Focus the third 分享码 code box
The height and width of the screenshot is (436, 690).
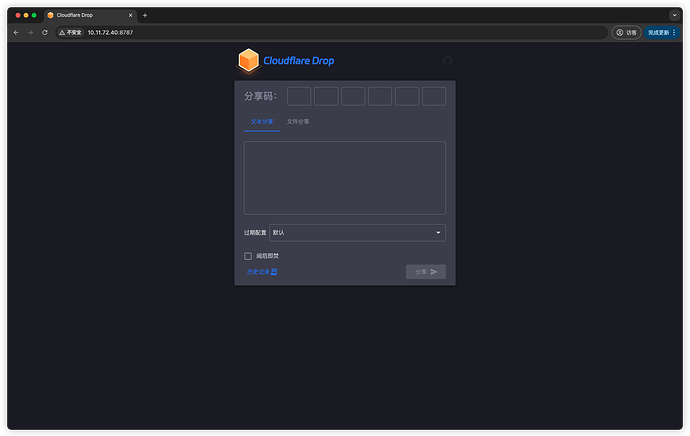point(353,96)
